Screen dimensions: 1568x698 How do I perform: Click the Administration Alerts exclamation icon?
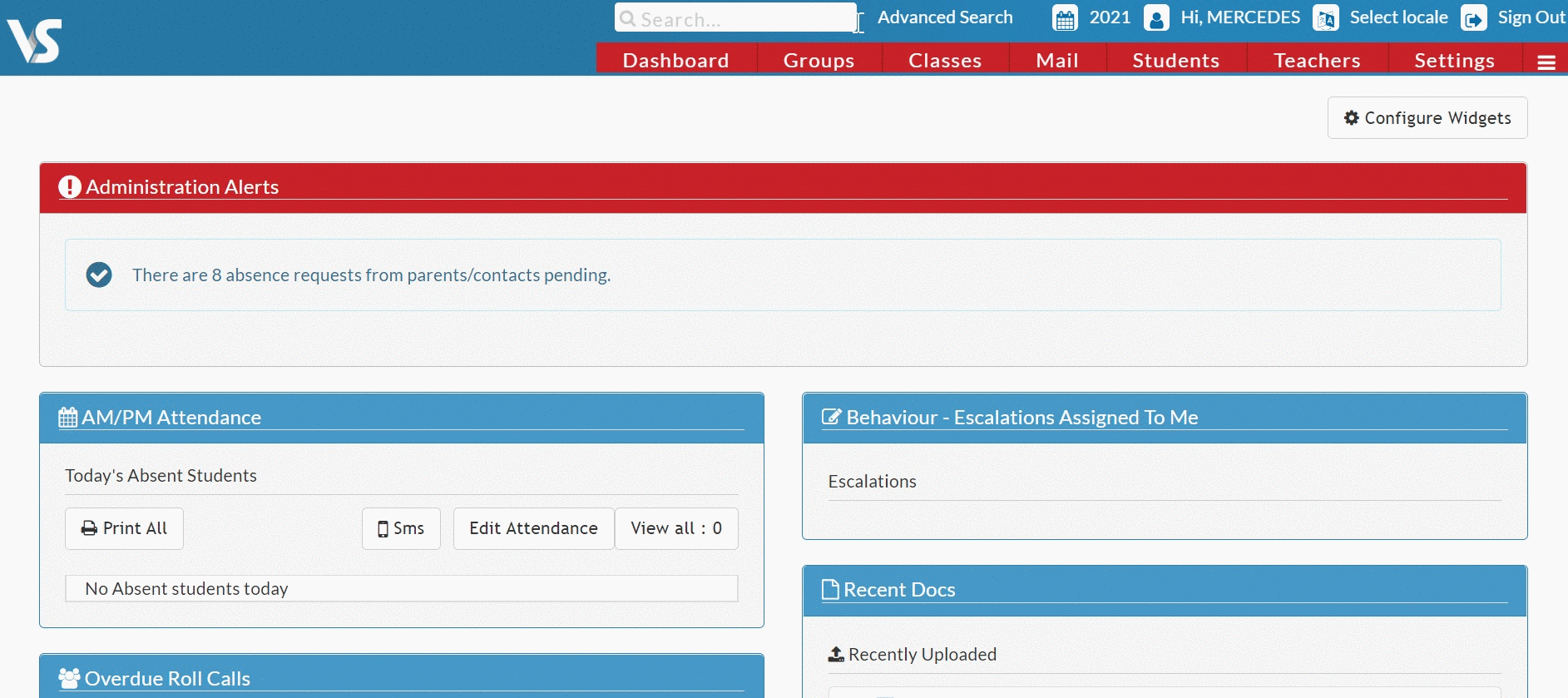click(x=70, y=187)
